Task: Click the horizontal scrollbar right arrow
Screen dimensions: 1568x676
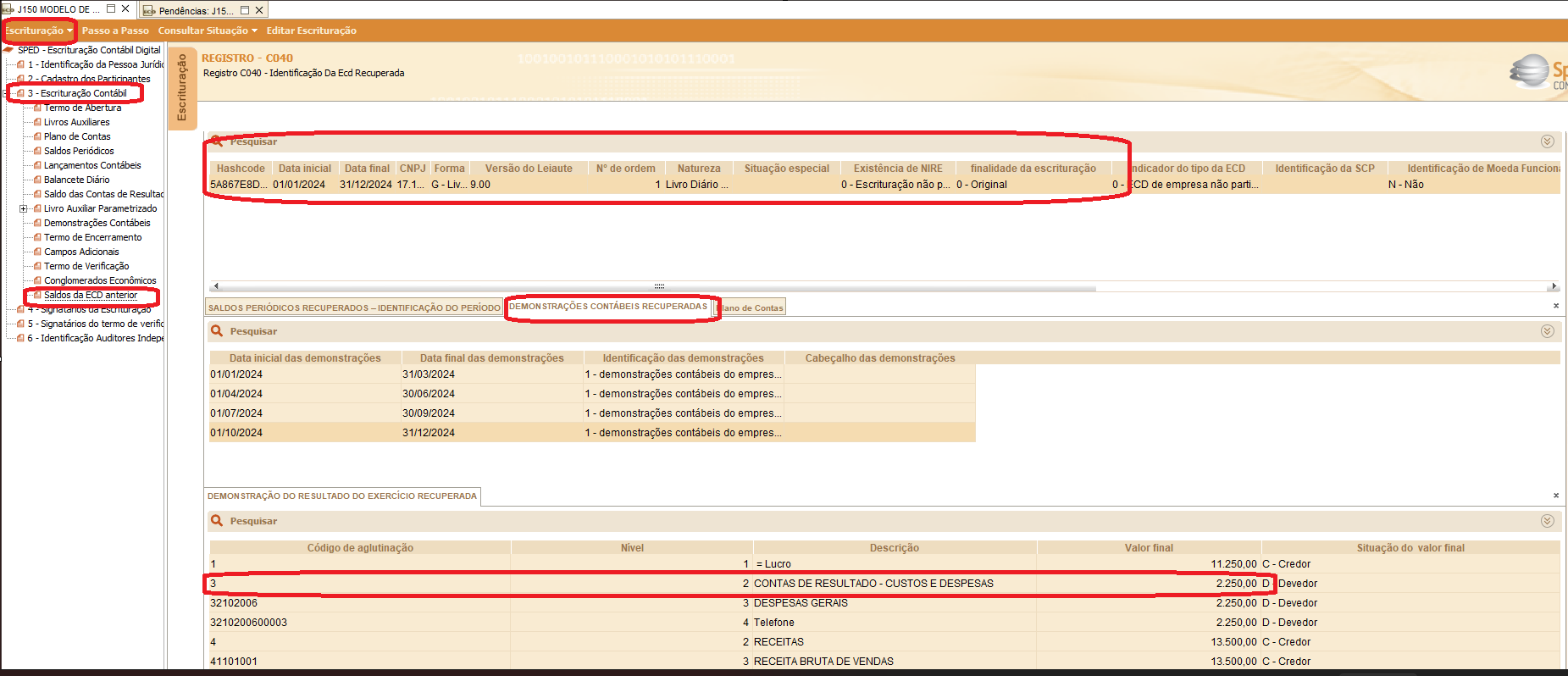Action: click(x=1554, y=286)
